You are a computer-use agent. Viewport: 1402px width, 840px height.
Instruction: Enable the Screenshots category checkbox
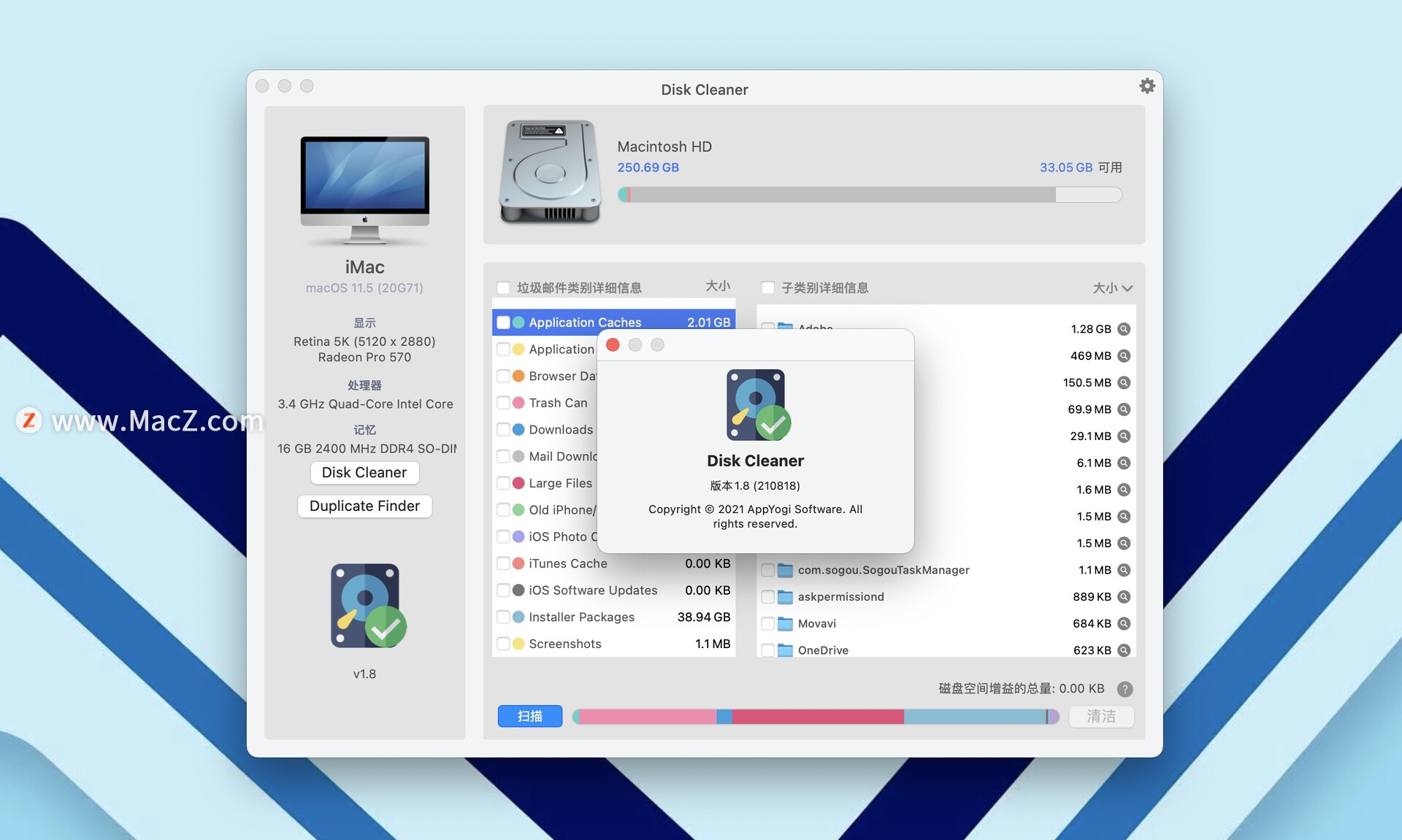503,644
